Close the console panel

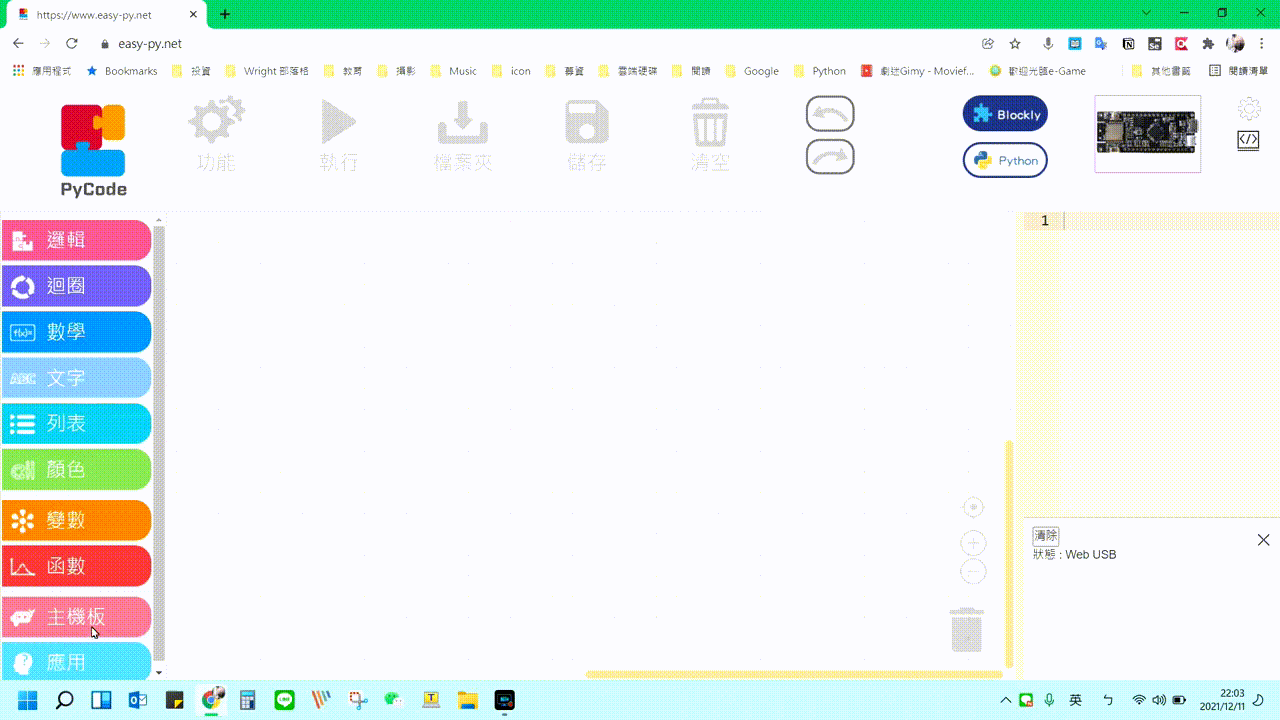[1263, 540]
